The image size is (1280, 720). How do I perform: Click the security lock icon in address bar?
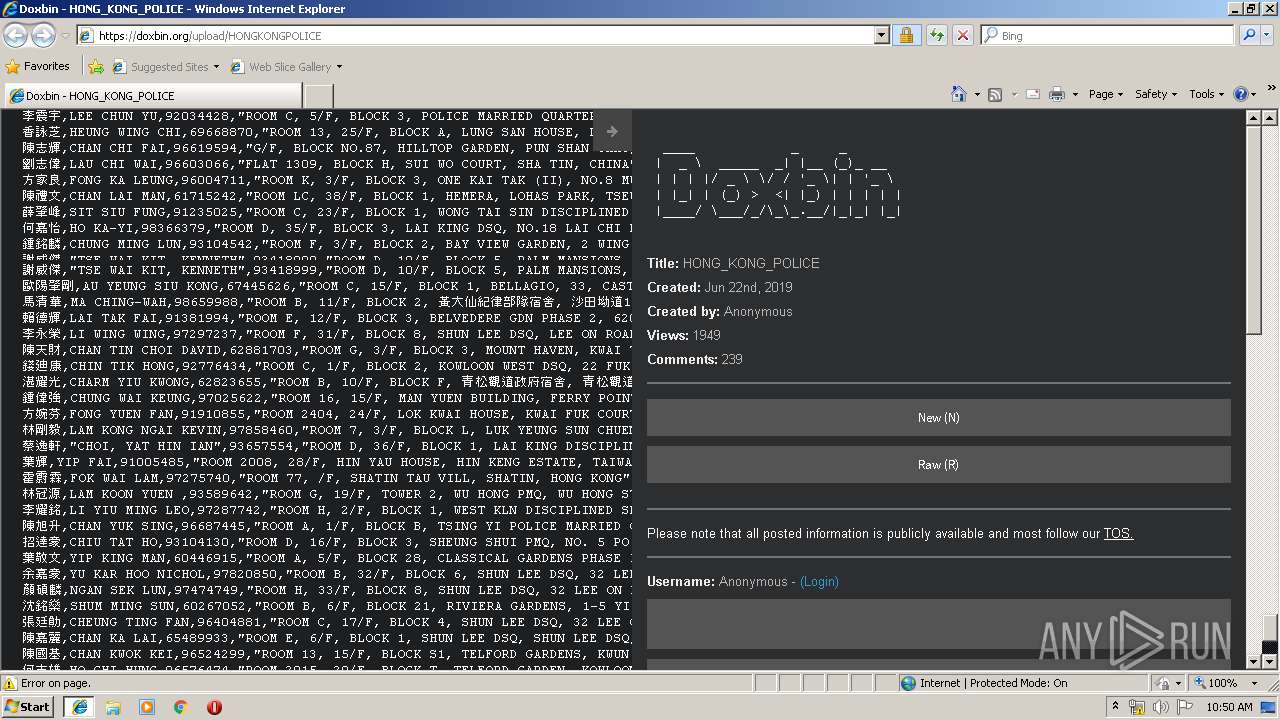pos(906,35)
